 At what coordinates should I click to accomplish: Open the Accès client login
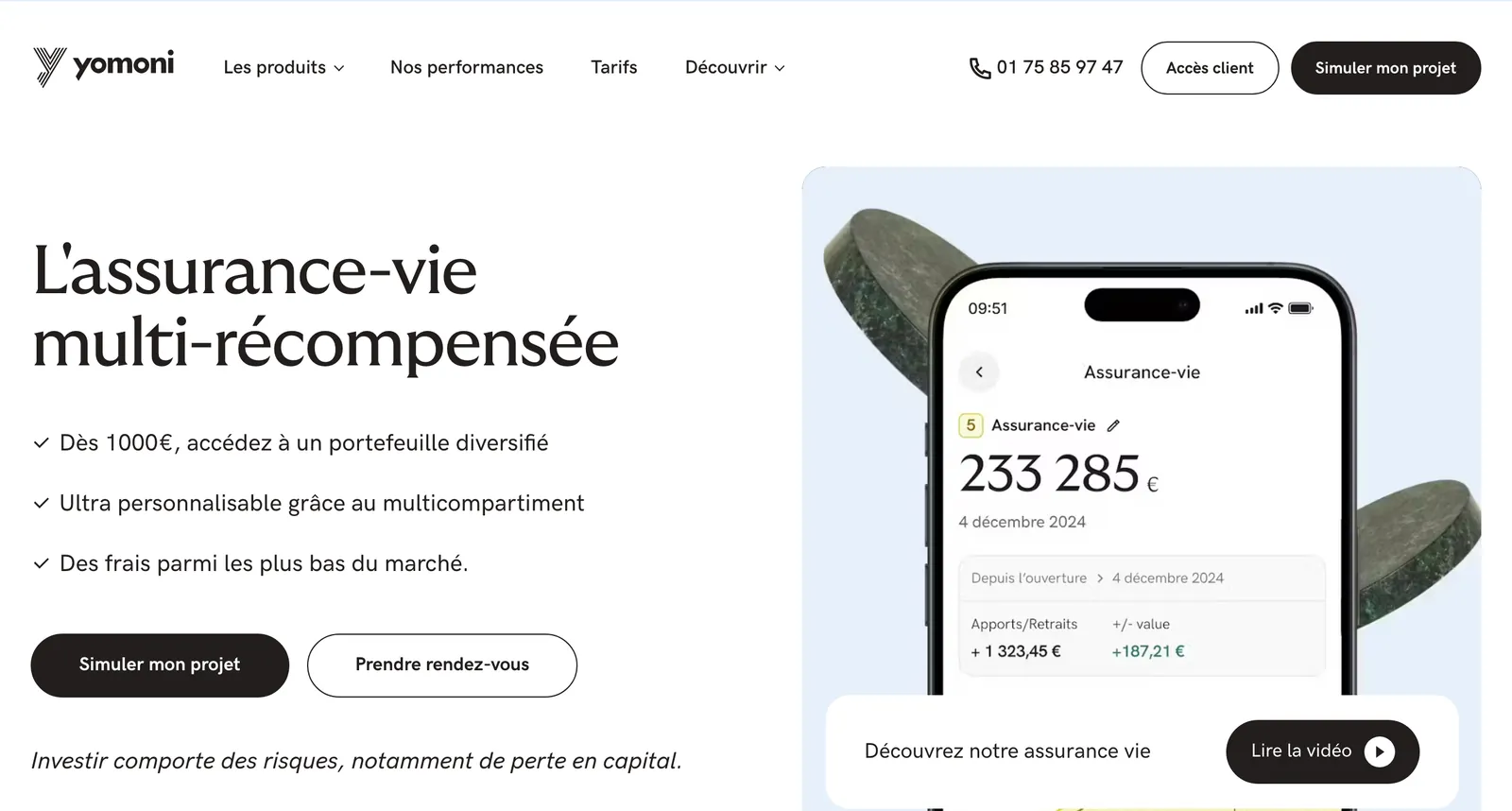(x=1210, y=68)
